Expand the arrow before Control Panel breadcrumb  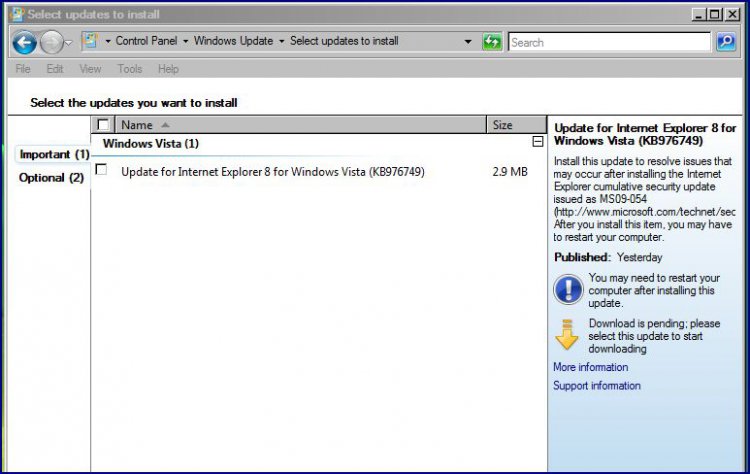point(108,42)
